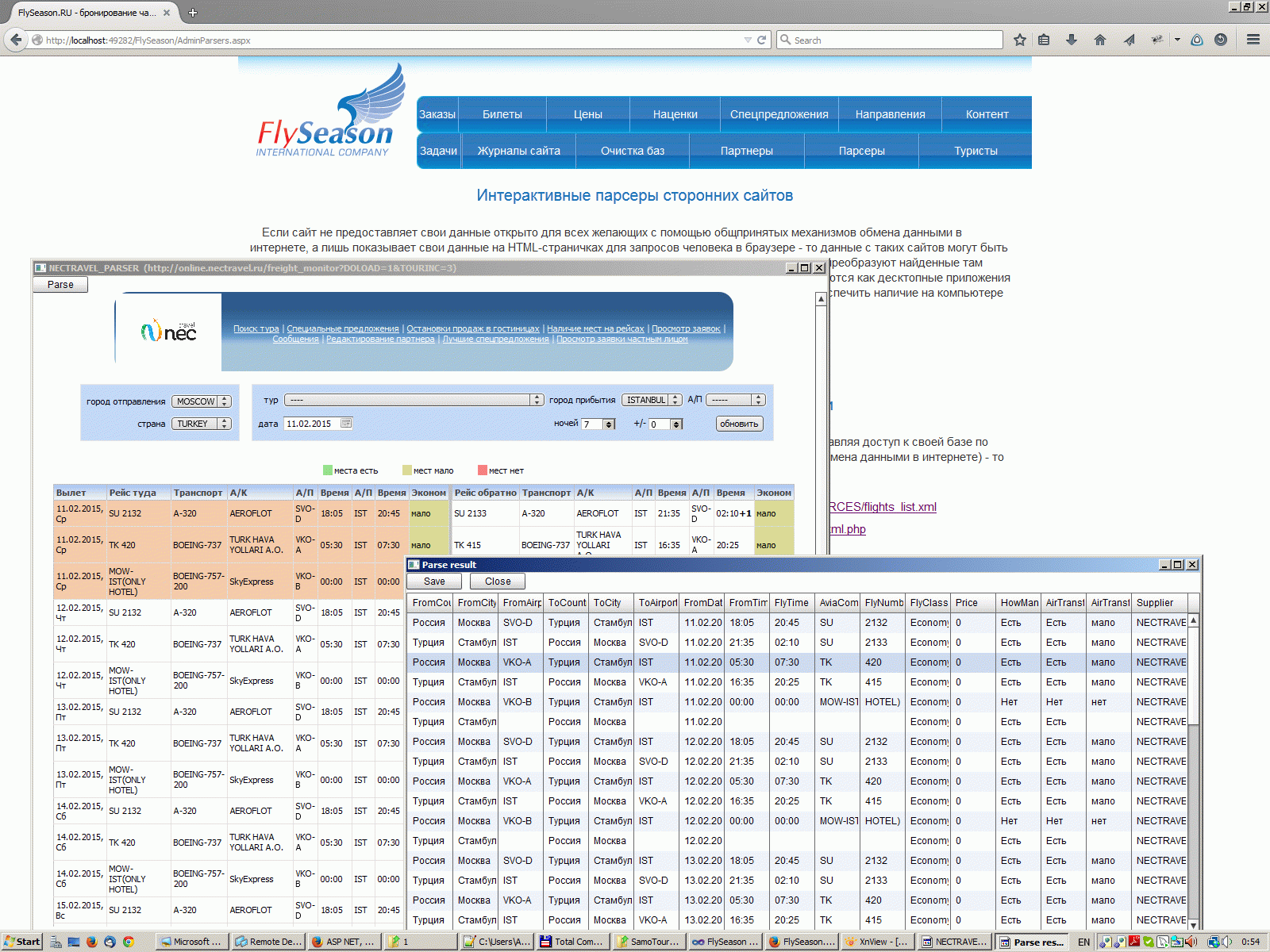
Task: Launch Firefox from quick launch bar
Action: 92,942
